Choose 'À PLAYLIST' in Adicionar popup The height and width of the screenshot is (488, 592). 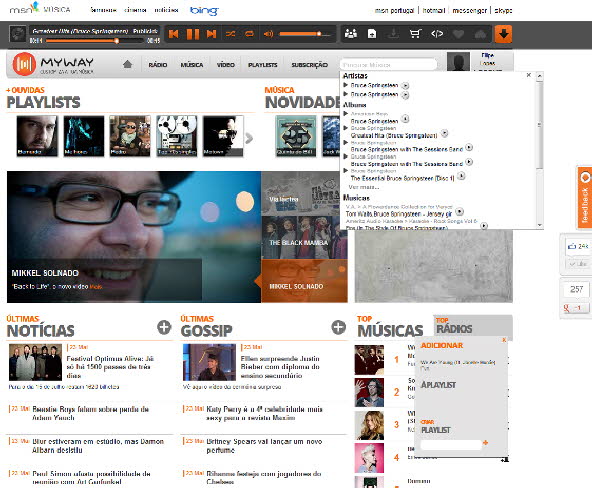[438, 385]
